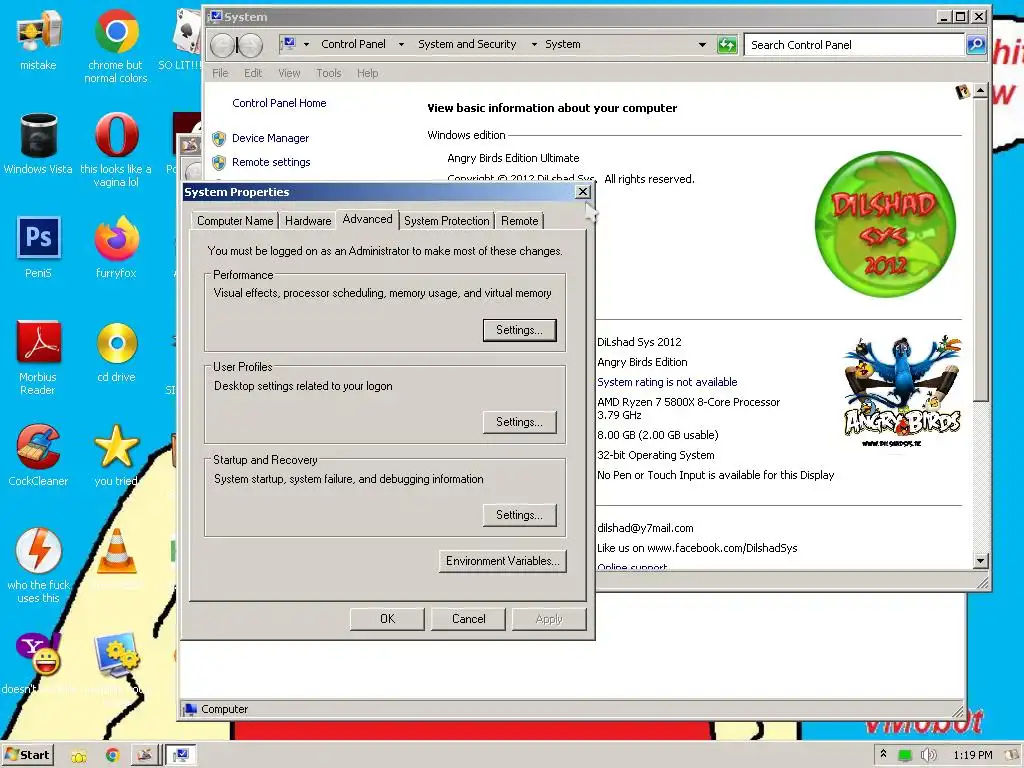This screenshot has height=768, width=1024.
Task: Switch to the Hardware tab
Action: tap(308, 221)
